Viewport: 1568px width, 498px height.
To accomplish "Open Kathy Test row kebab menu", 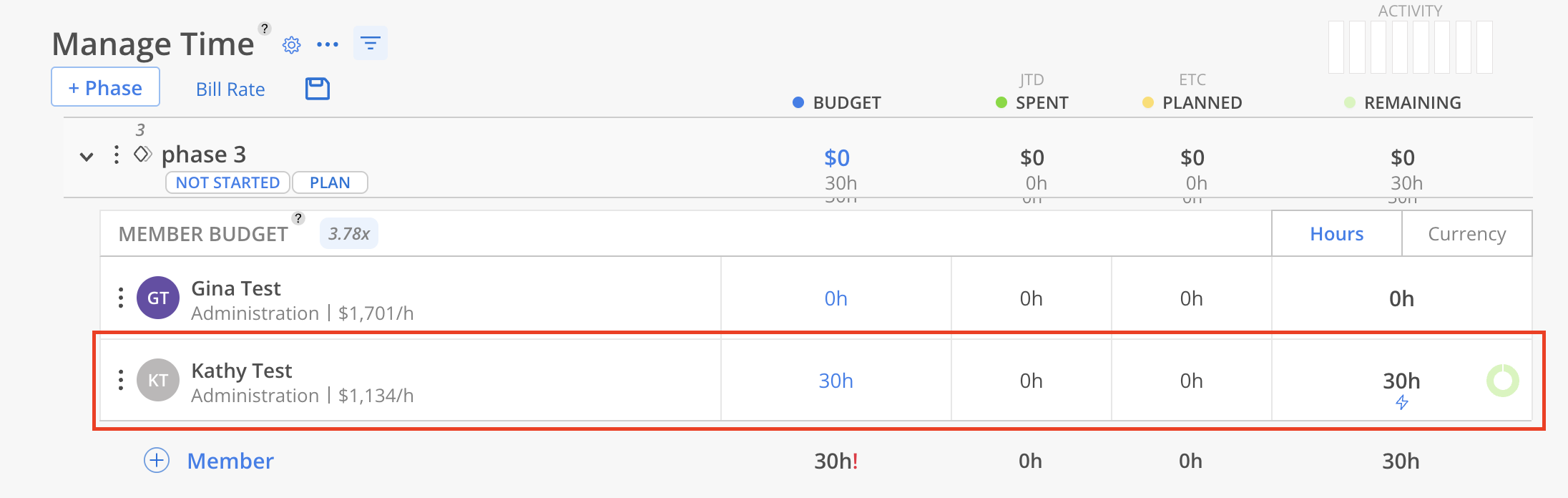I will (x=121, y=380).
